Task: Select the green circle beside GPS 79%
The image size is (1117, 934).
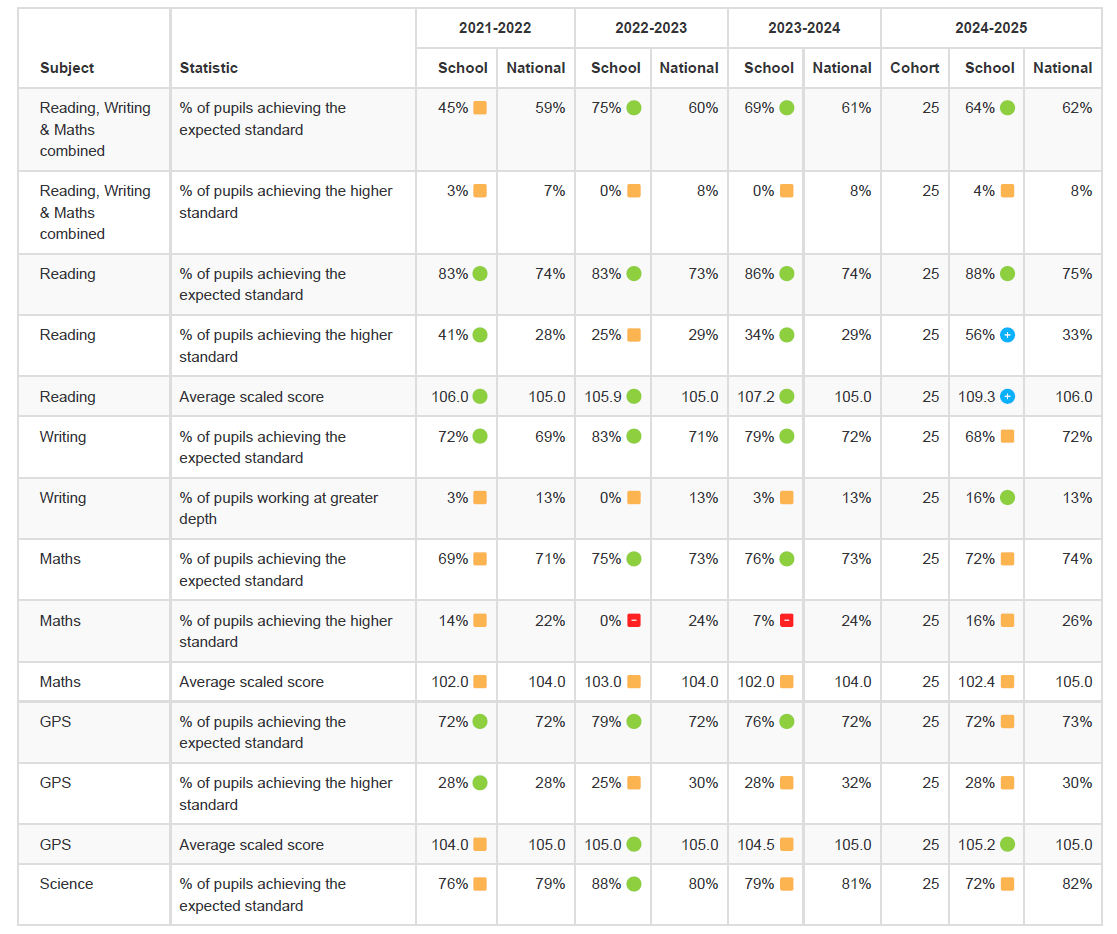Action: coord(634,722)
